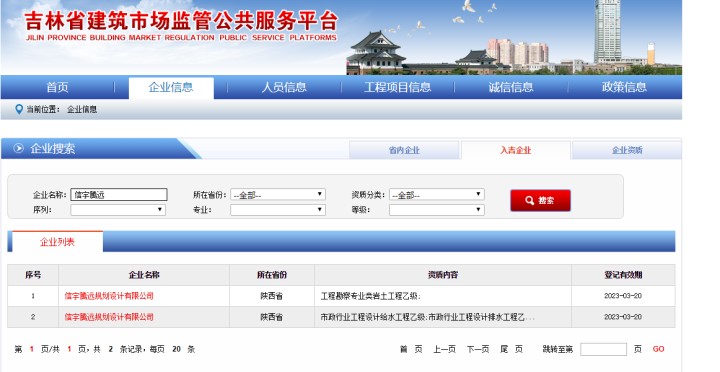Click the 企业名称 column header
Image resolution: width=720 pixels, height=372 pixels.
(144, 275)
